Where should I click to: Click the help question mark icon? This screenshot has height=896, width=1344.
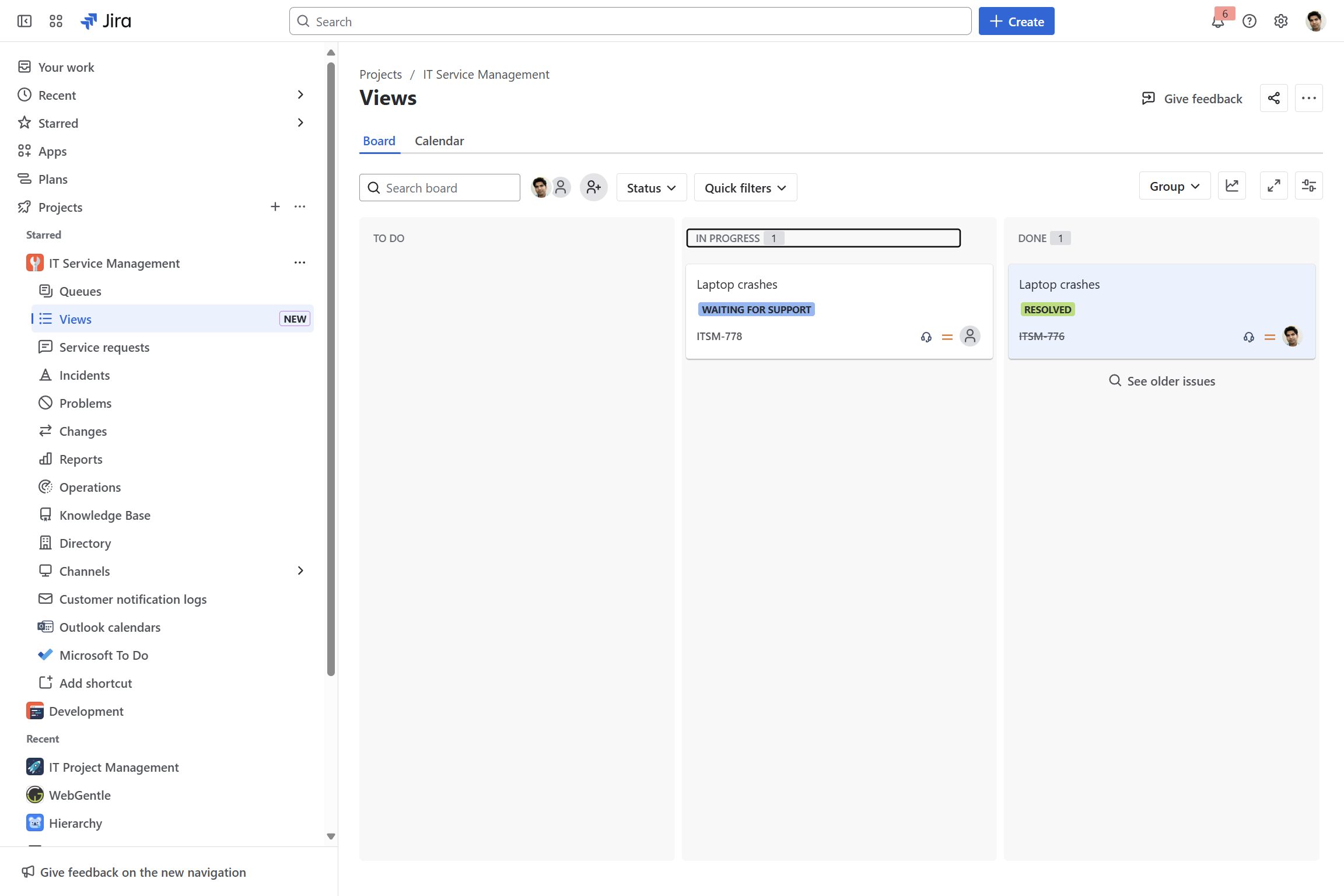point(1249,22)
